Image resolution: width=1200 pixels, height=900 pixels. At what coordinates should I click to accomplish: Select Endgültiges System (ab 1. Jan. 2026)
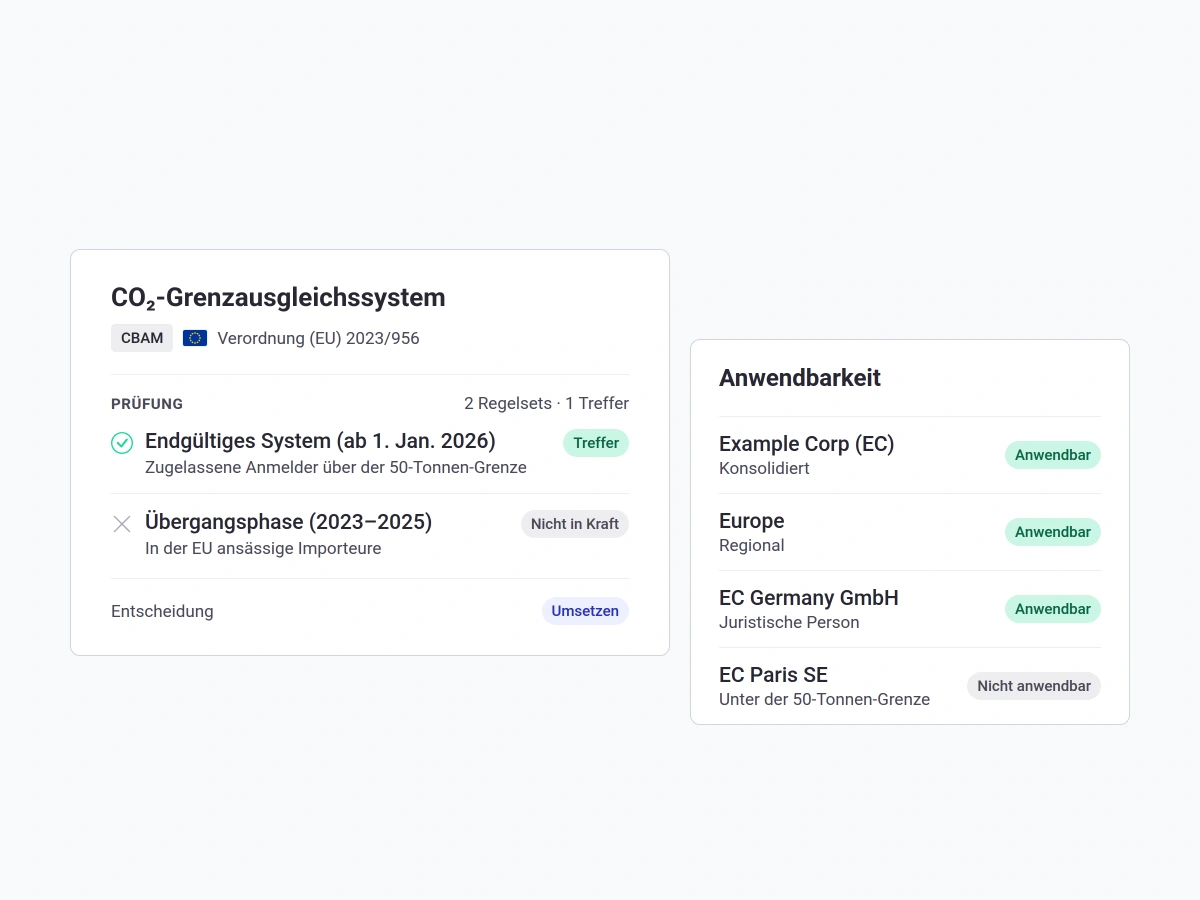coord(320,441)
